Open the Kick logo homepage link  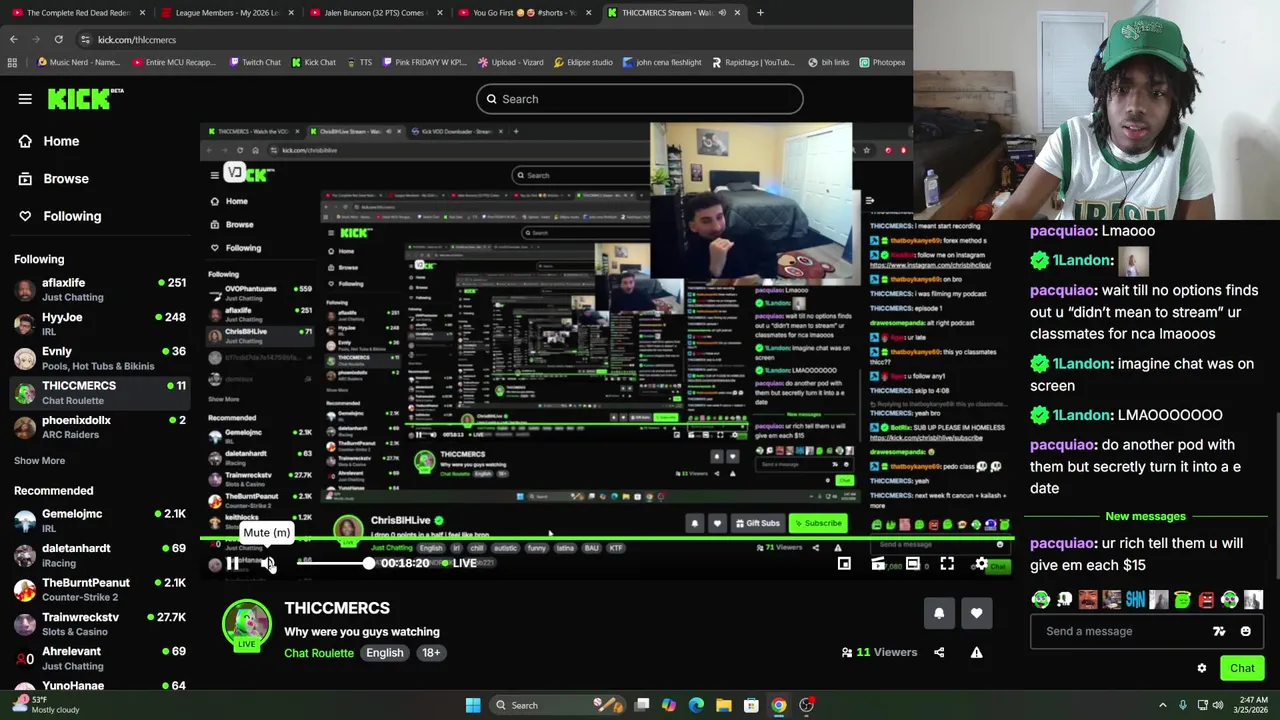[85, 98]
